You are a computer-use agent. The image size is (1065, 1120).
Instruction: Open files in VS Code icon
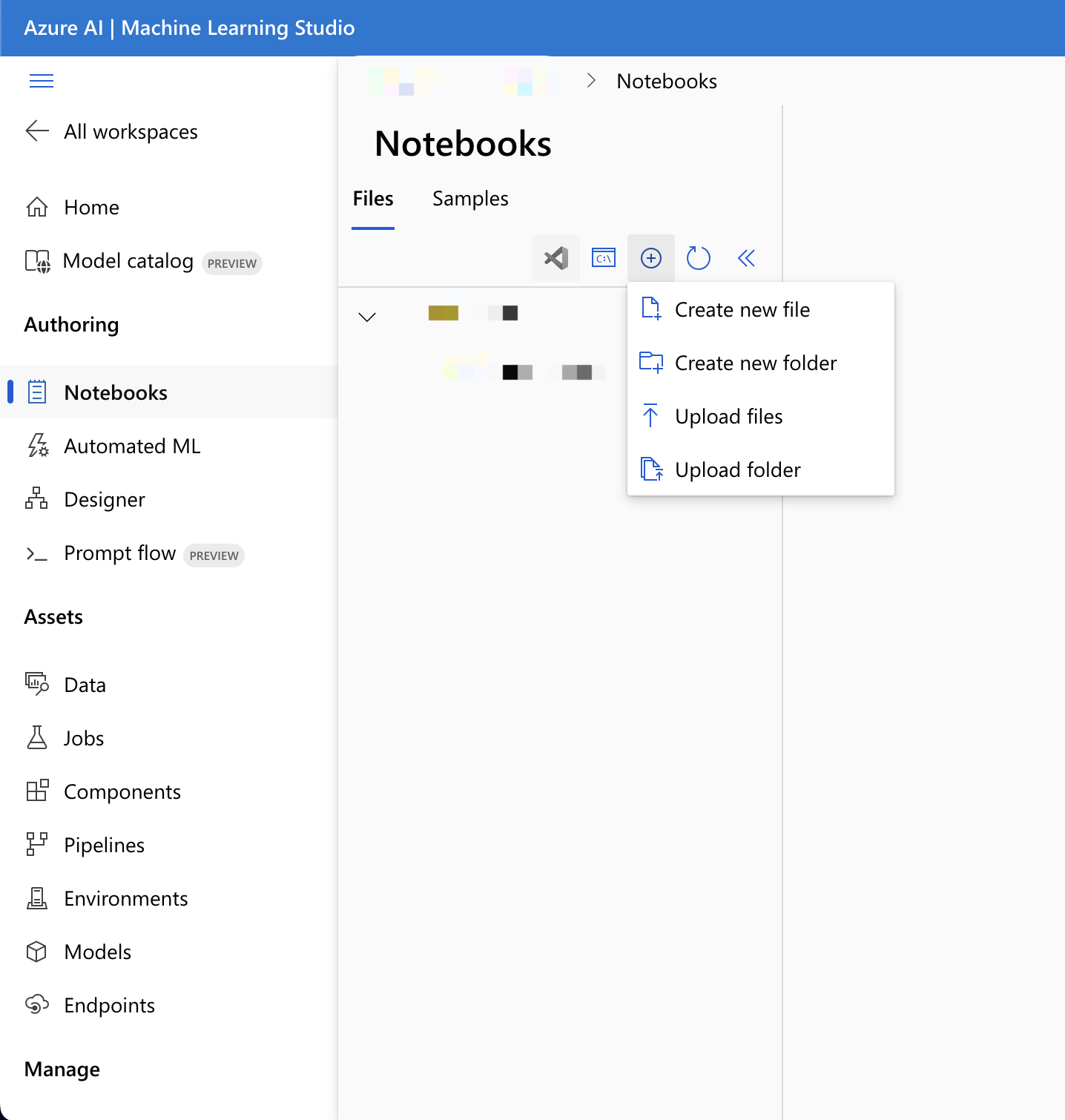556,258
